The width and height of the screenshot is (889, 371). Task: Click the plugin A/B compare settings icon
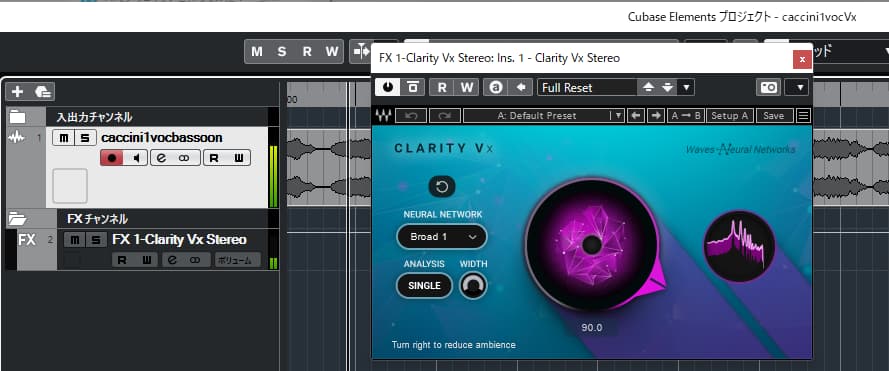pyautogui.click(x=413, y=87)
